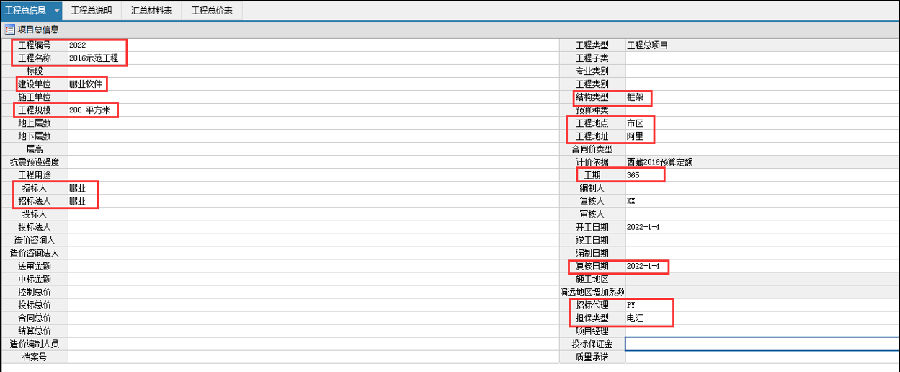Click the 项目信息 list icon
The image size is (900, 372).
9,29
